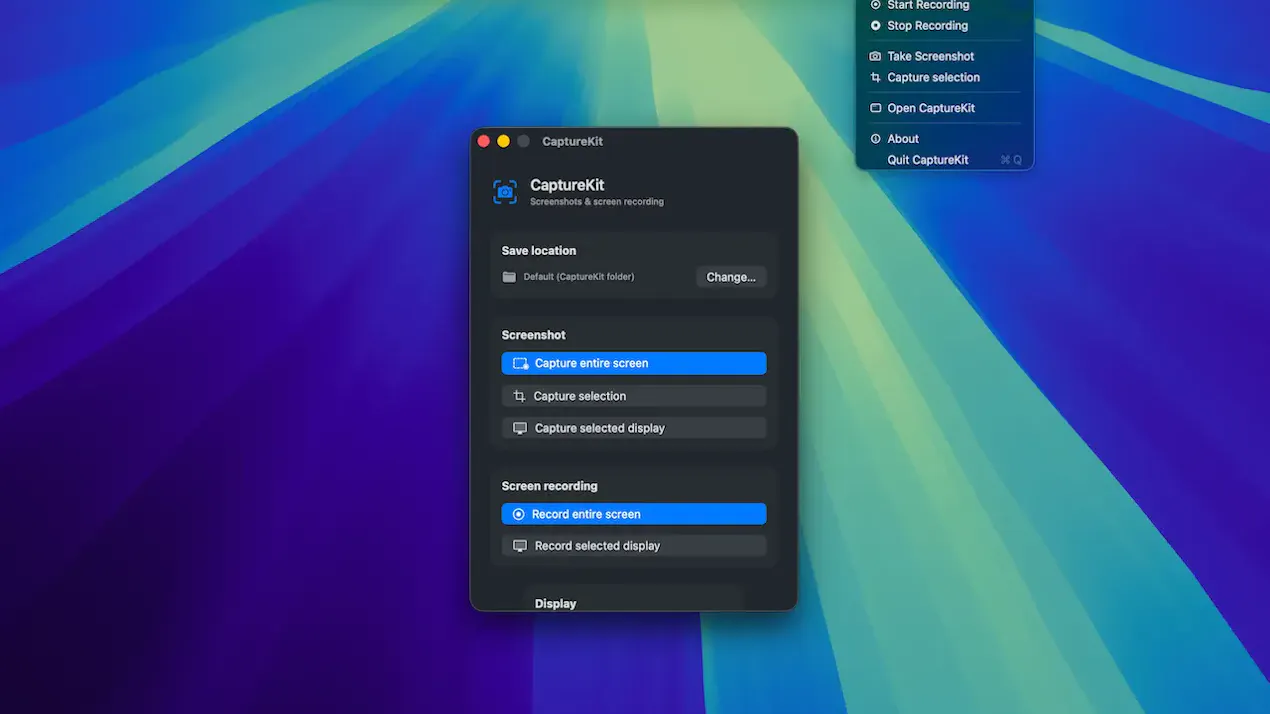Choose Start Recording from the dropdown menu
Screen dimensions: 1270x714
click(x=944, y=5)
